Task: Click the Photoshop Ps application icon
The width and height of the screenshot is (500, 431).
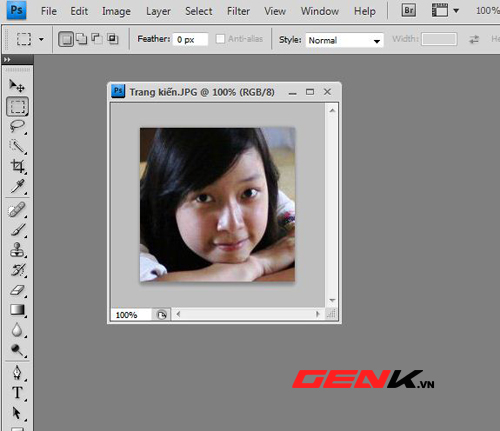Action: pyautogui.click(x=17, y=10)
